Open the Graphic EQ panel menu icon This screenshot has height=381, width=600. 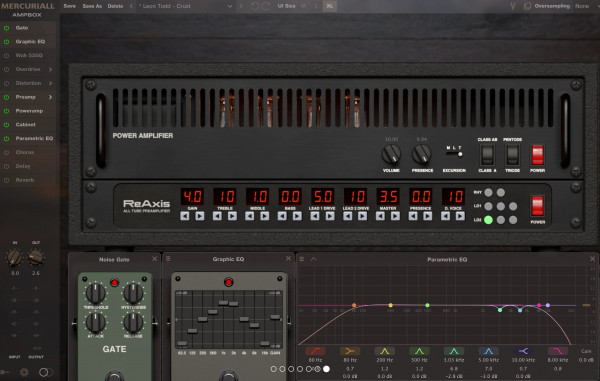(168, 259)
